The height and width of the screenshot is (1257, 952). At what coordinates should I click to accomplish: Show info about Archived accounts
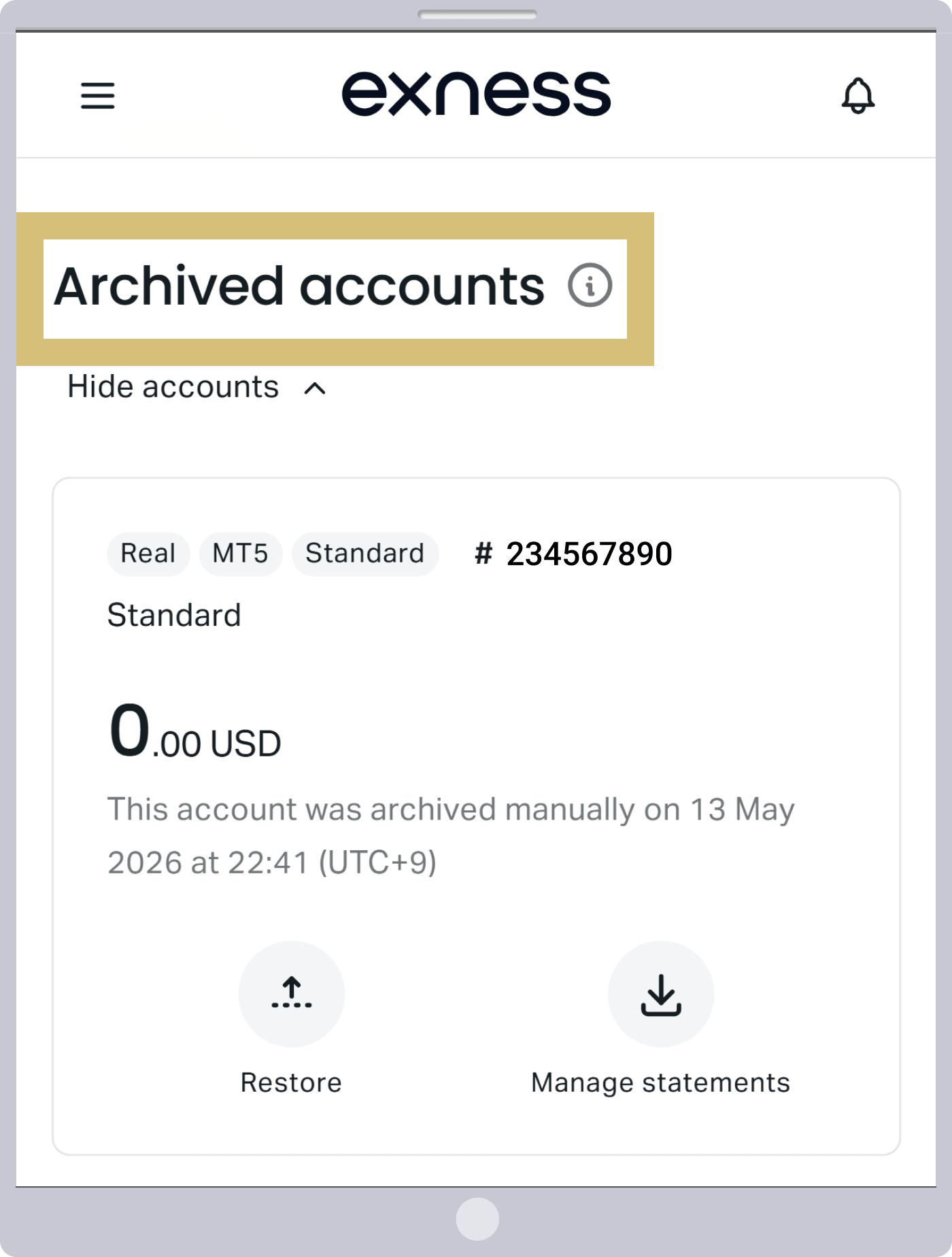click(590, 285)
